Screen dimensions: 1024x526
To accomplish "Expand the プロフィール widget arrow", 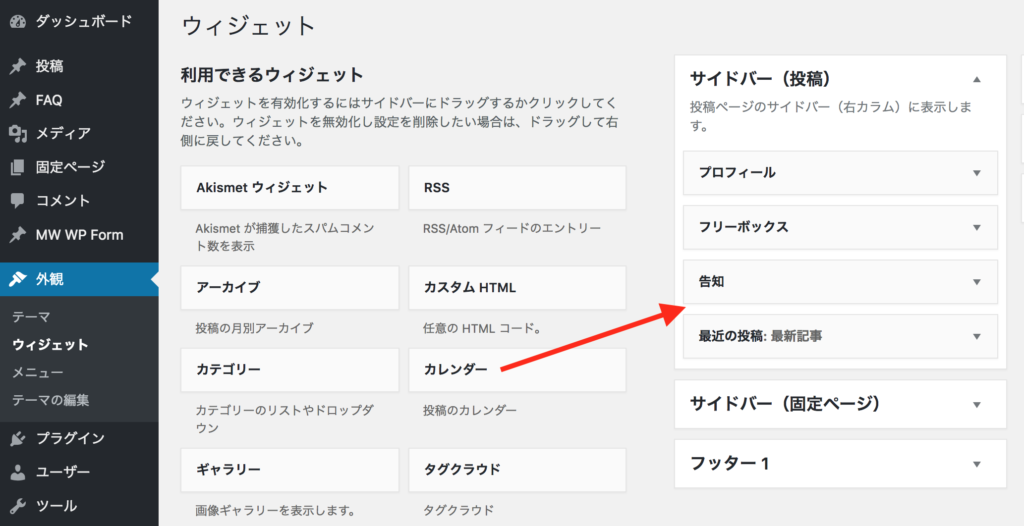I will point(977,173).
